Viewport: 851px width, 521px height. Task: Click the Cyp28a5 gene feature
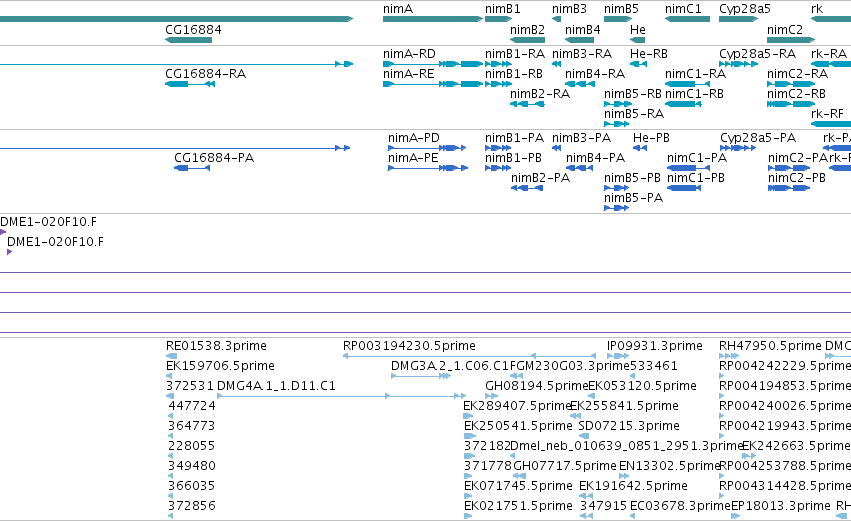click(x=739, y=19)
